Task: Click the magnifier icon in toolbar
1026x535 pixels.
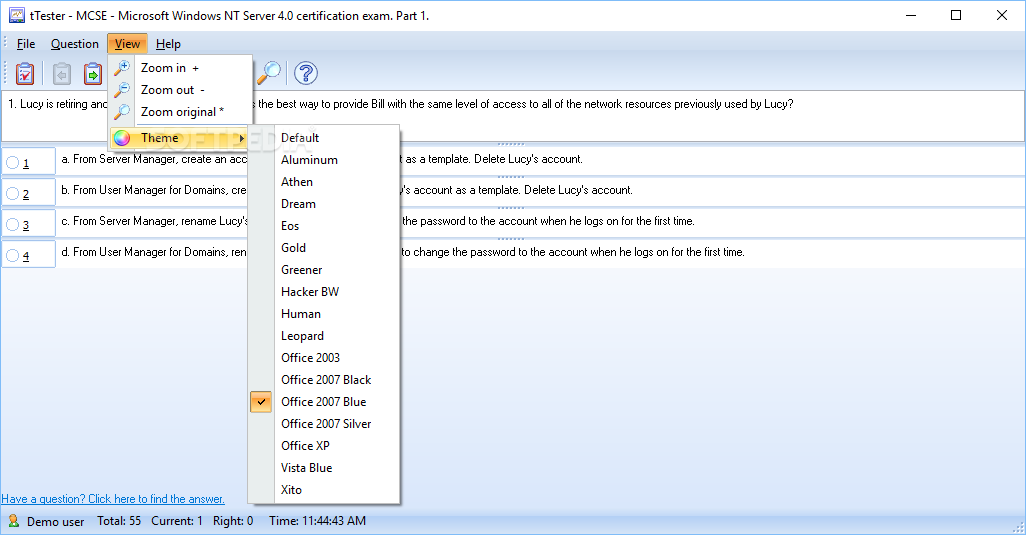Action: tap(268, 73)
